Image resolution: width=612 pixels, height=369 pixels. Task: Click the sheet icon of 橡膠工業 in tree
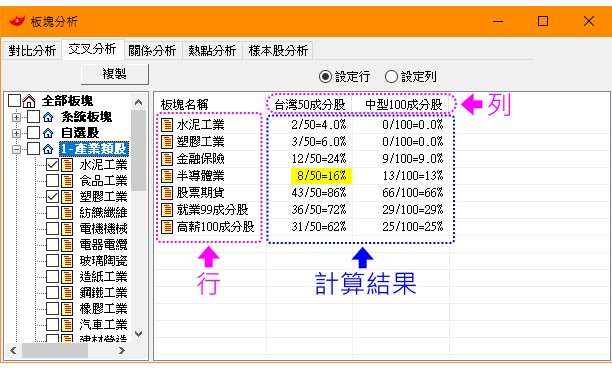pyautogui.click(x=67, y=309)
